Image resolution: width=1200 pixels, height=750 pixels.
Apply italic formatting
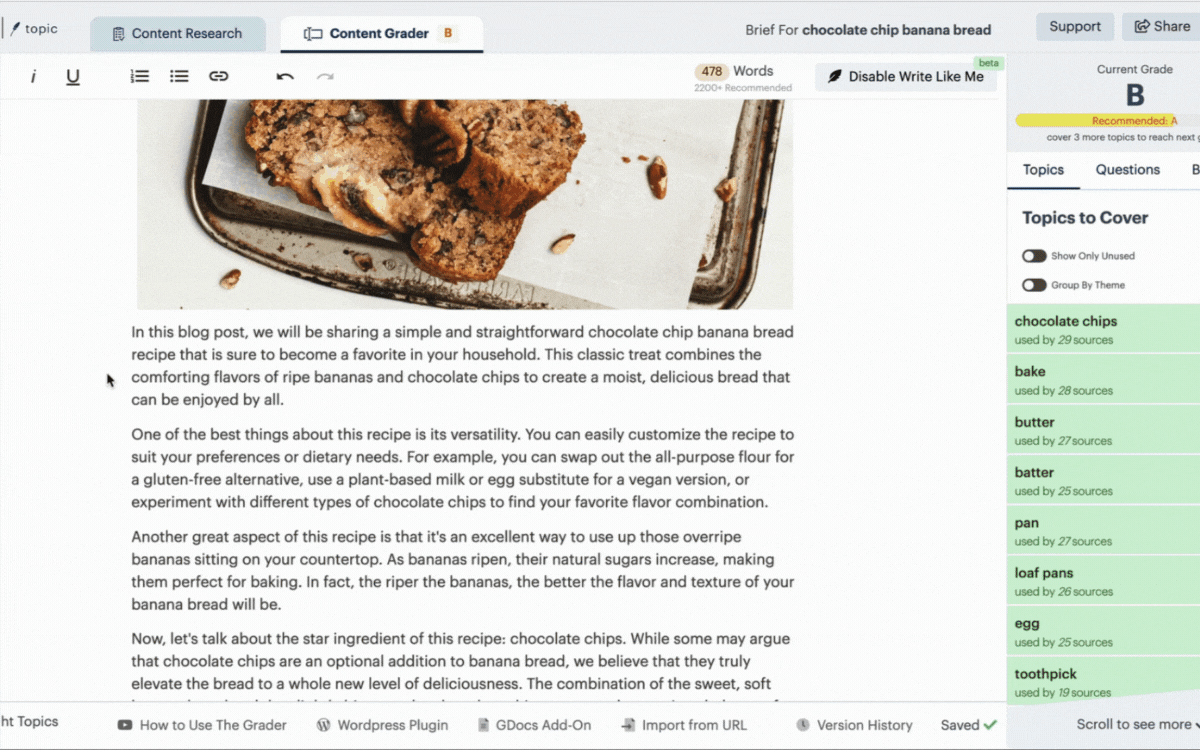(33, 76)
